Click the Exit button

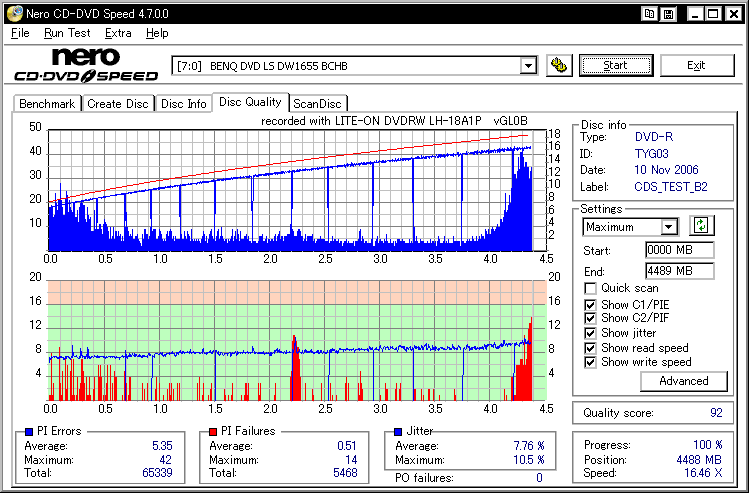coord(696,65)
